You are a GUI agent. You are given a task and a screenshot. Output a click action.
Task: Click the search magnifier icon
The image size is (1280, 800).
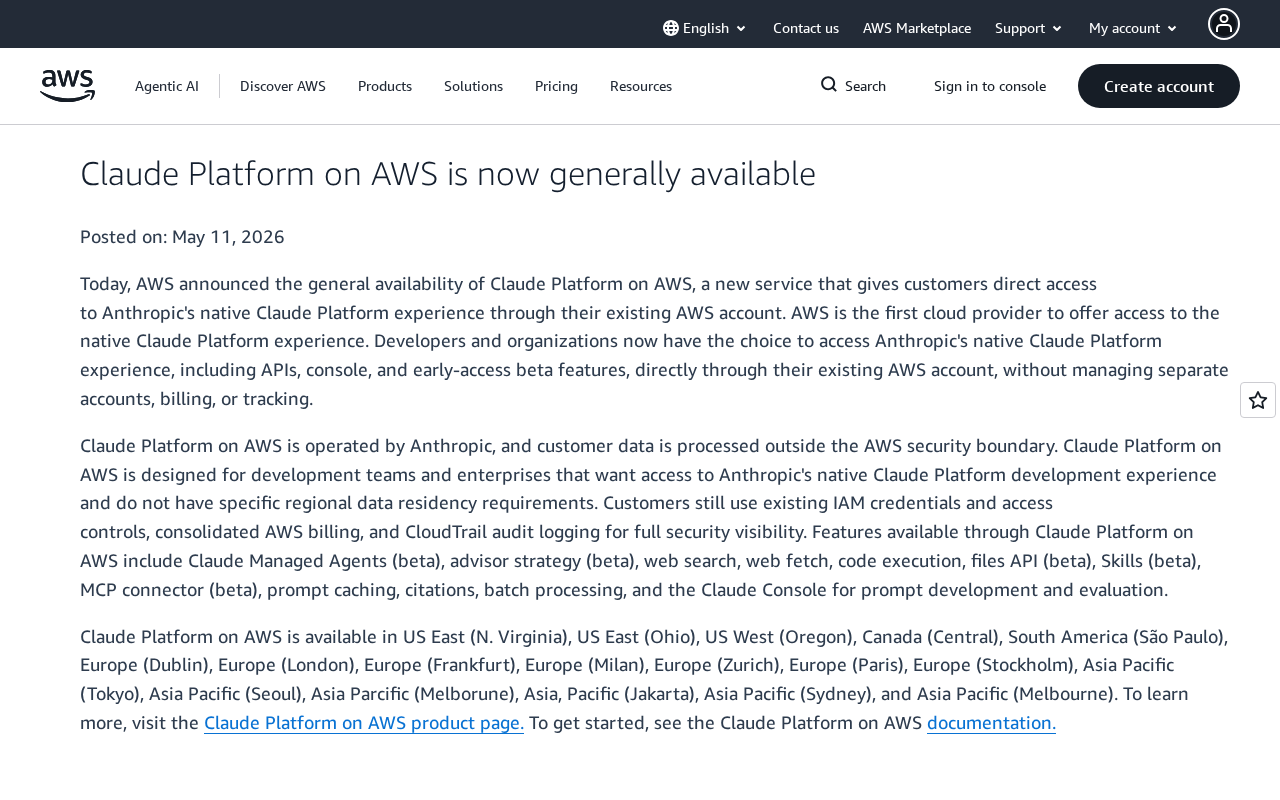coord(829,85)
